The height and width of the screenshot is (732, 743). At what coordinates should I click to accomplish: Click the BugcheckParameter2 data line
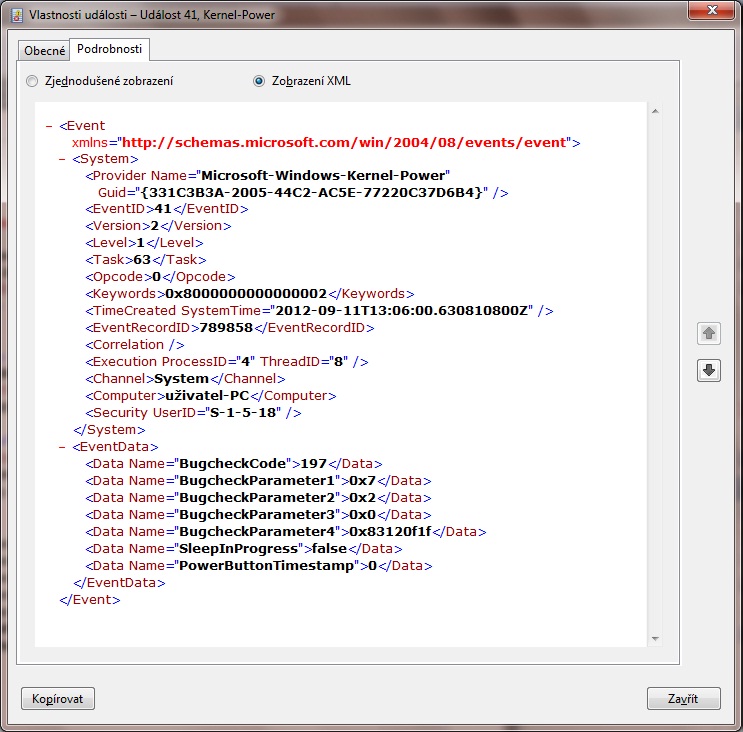[258, 498]
